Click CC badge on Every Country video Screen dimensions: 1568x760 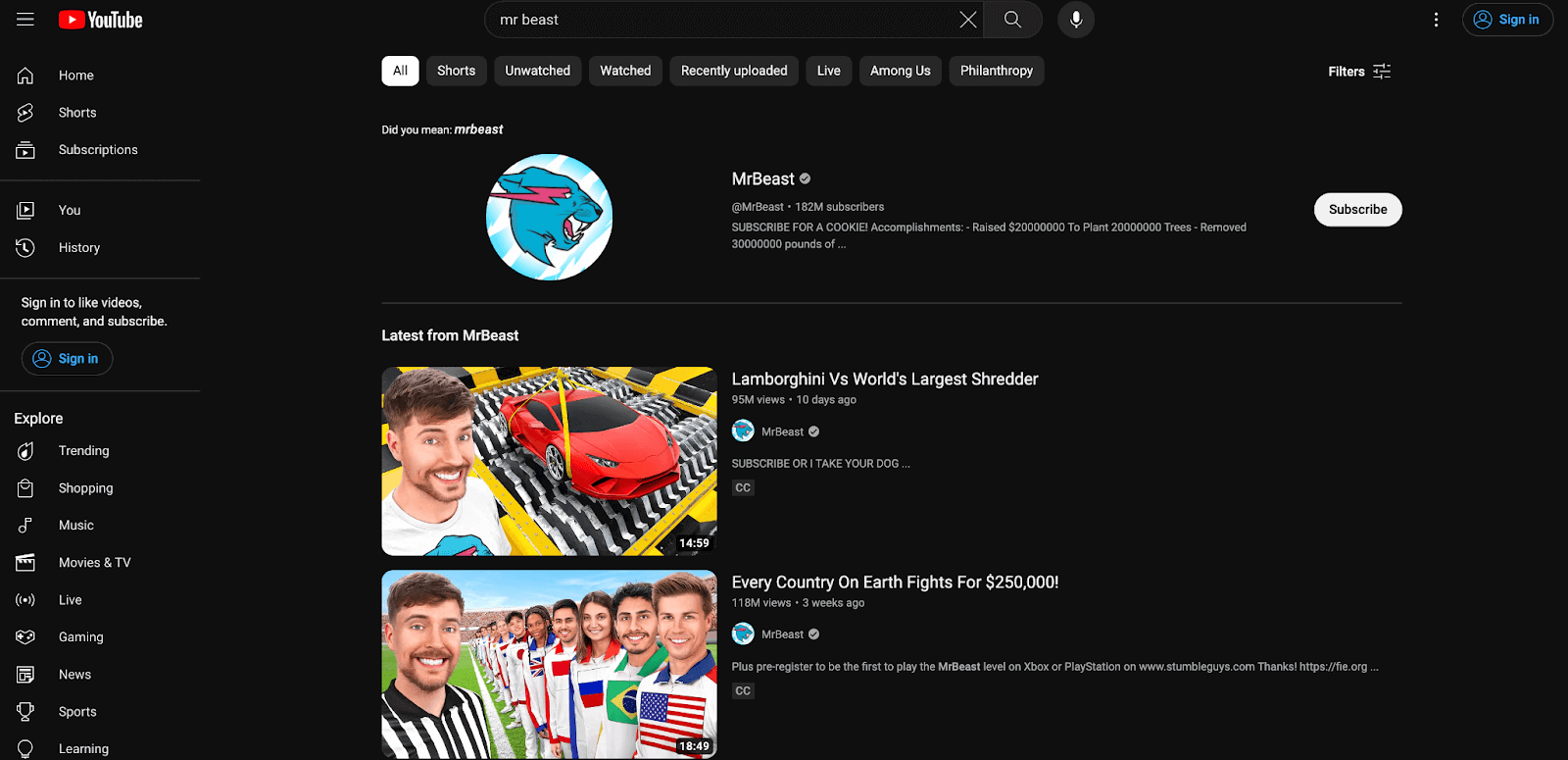coord(743,690)
